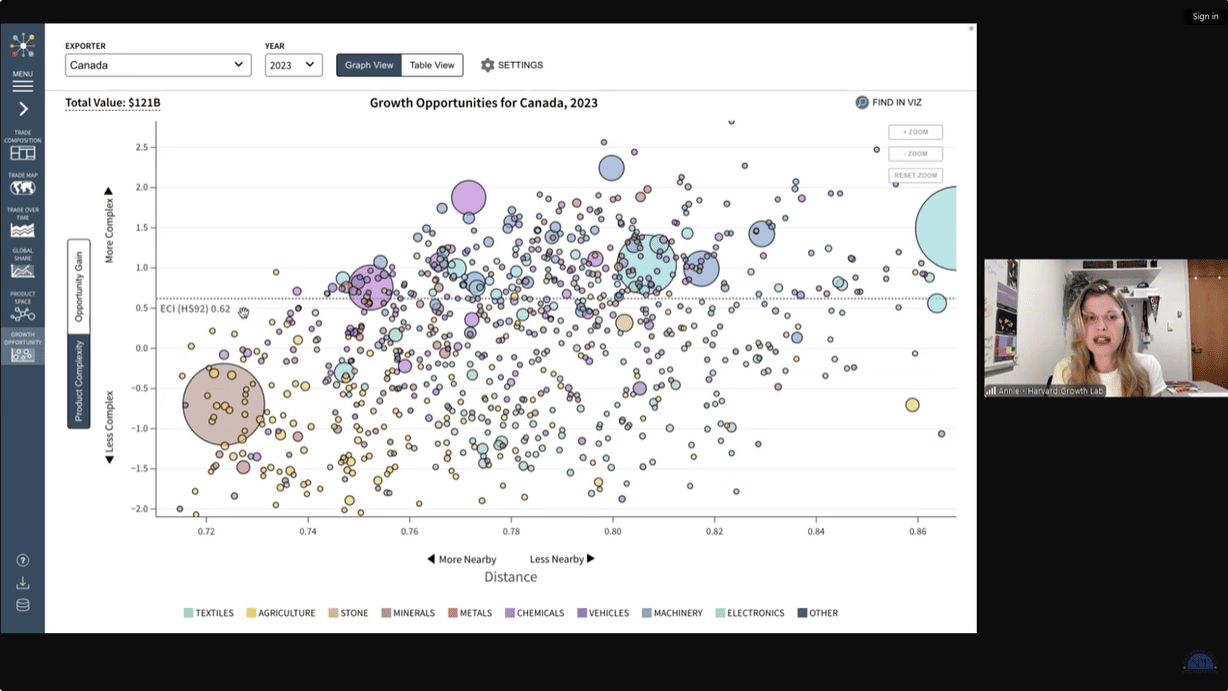Click the RESET ZOOM button
The height and width of the screenshot is (691, 1228).
pyautogui.click(x=914, y=175)
